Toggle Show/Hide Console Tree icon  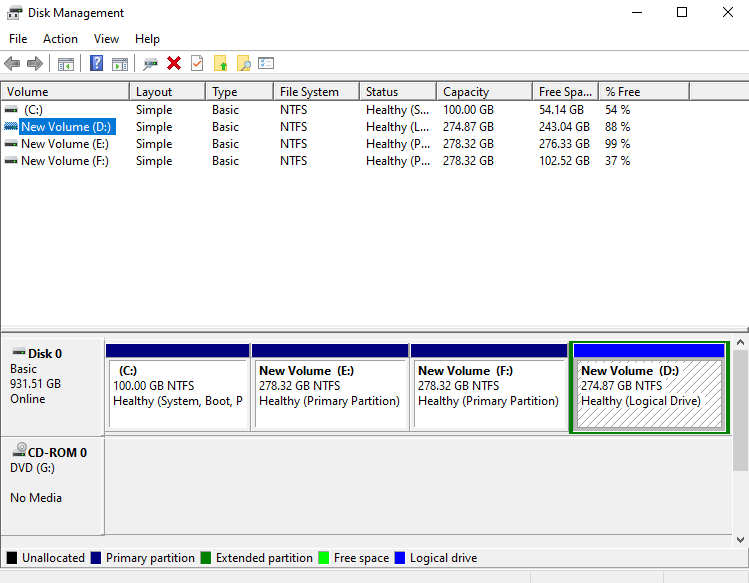point(66,64)
